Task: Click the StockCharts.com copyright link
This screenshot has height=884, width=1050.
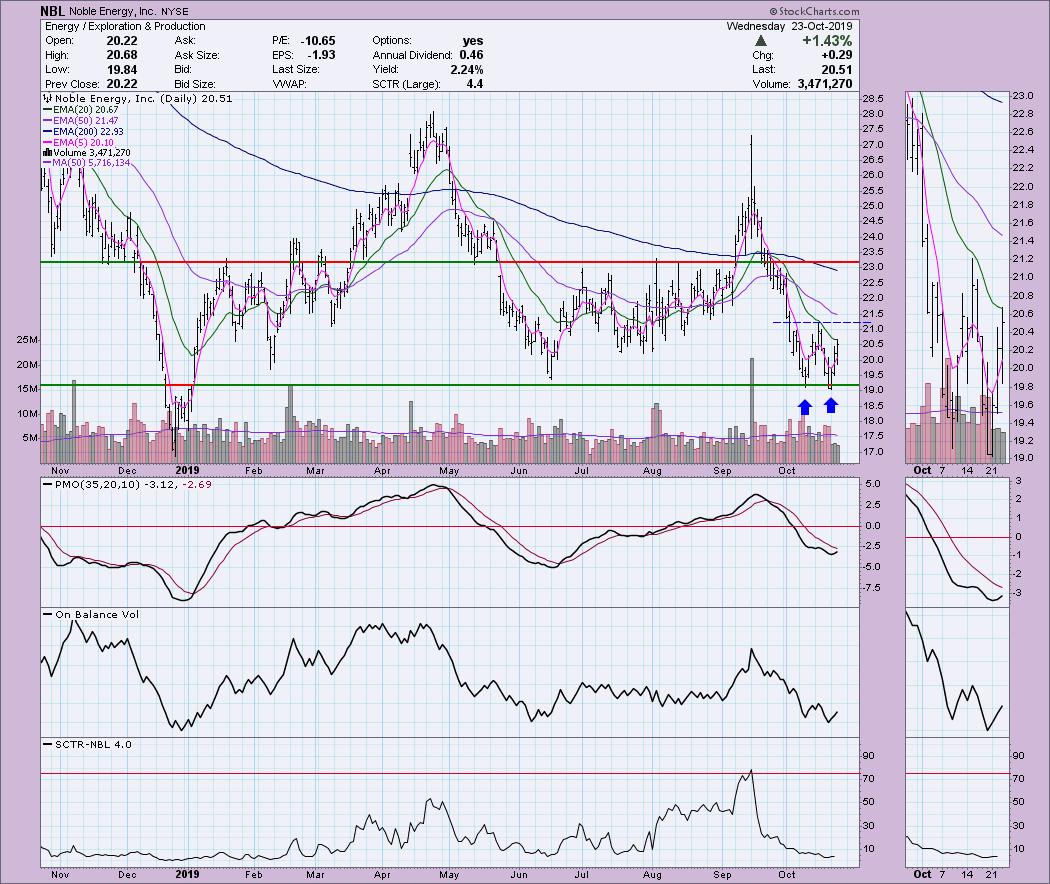Action: tap(814, 11)
